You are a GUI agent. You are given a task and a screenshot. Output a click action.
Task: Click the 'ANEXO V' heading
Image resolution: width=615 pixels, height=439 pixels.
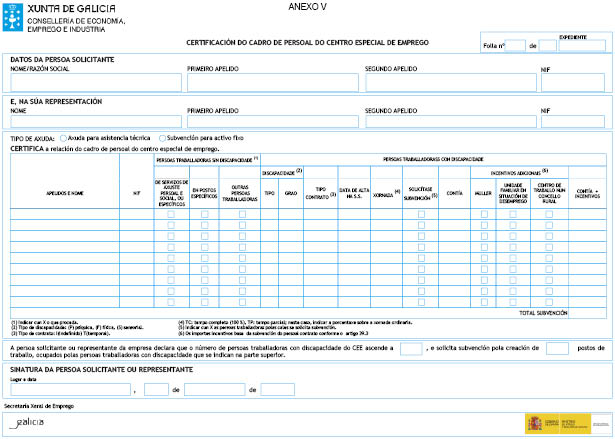coord(308,7)
